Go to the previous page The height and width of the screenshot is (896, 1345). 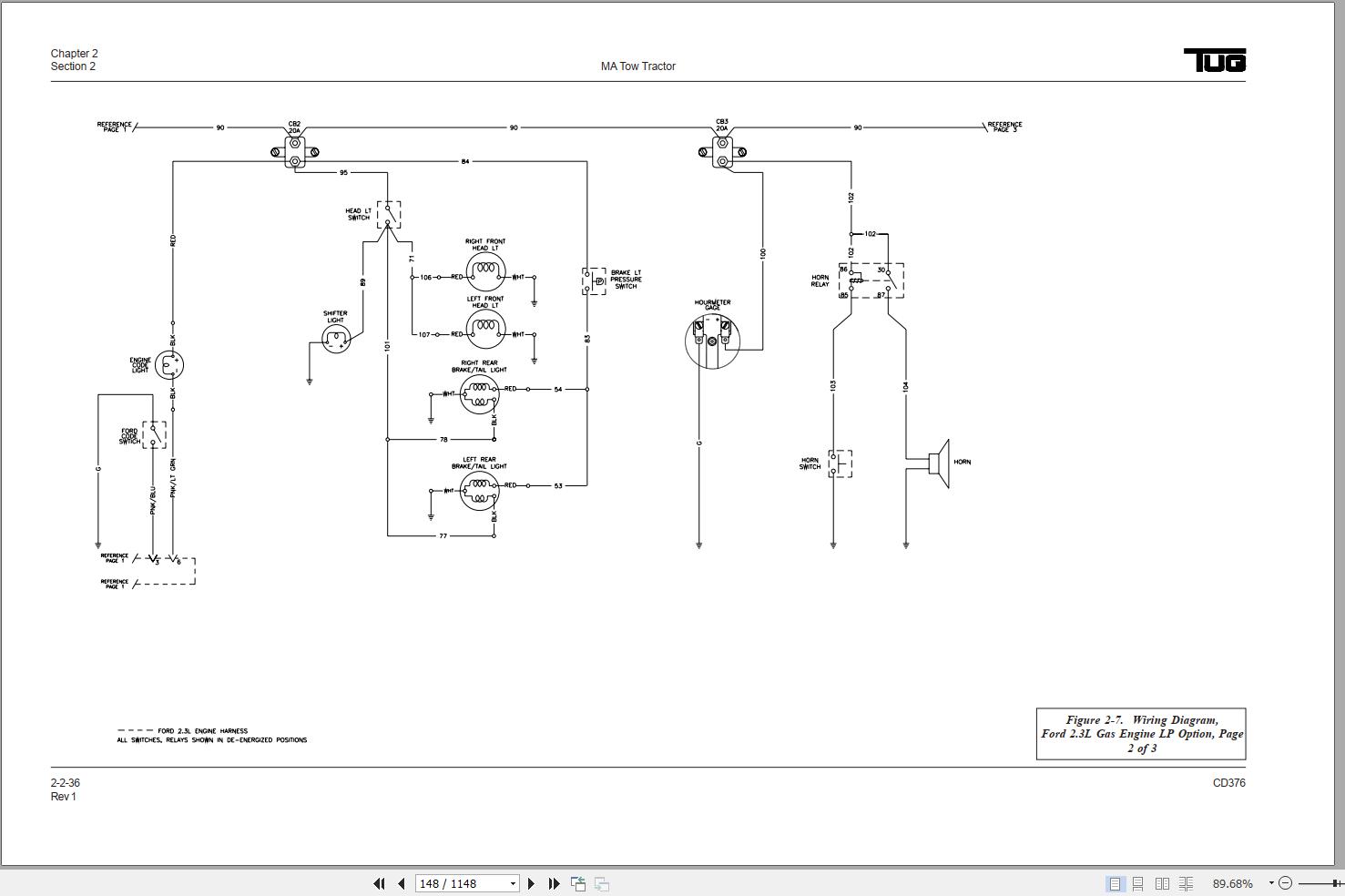[401, 883]
